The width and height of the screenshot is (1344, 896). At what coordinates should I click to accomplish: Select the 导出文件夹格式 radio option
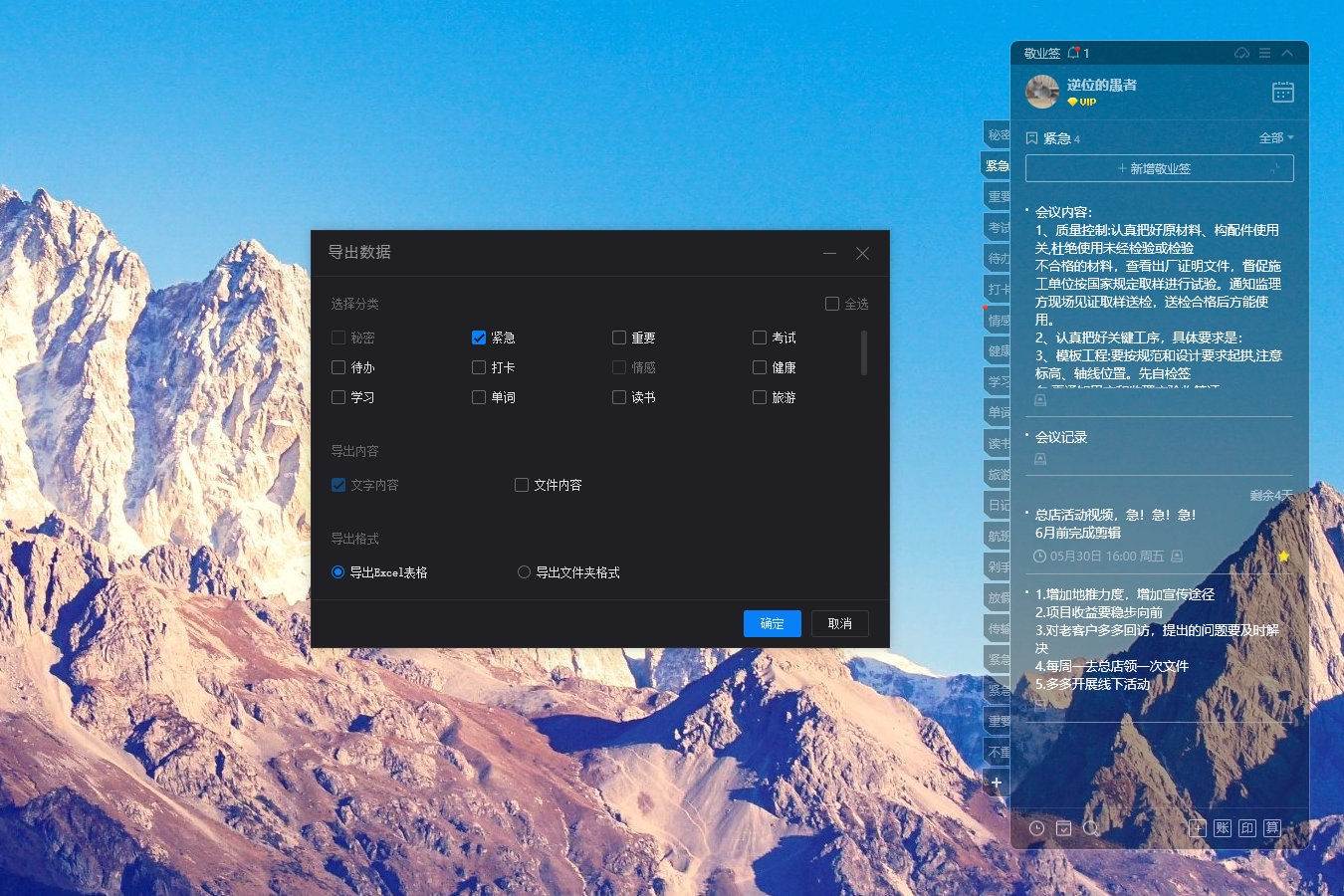click(x=524, y=572)
